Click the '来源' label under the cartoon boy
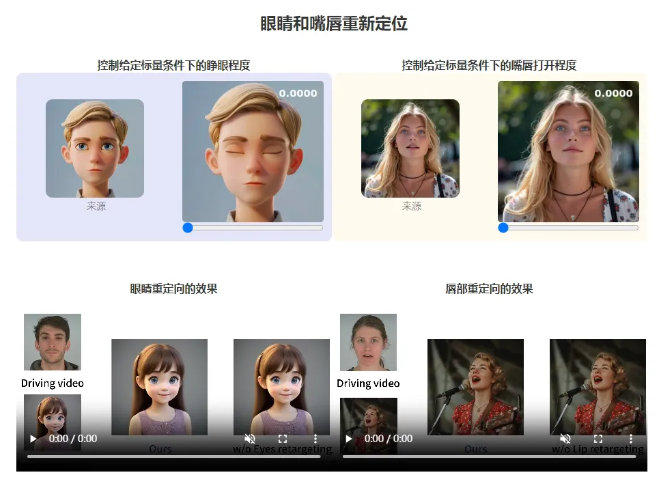Viewport: 658px width, 494px height. [x=96, y=206]
